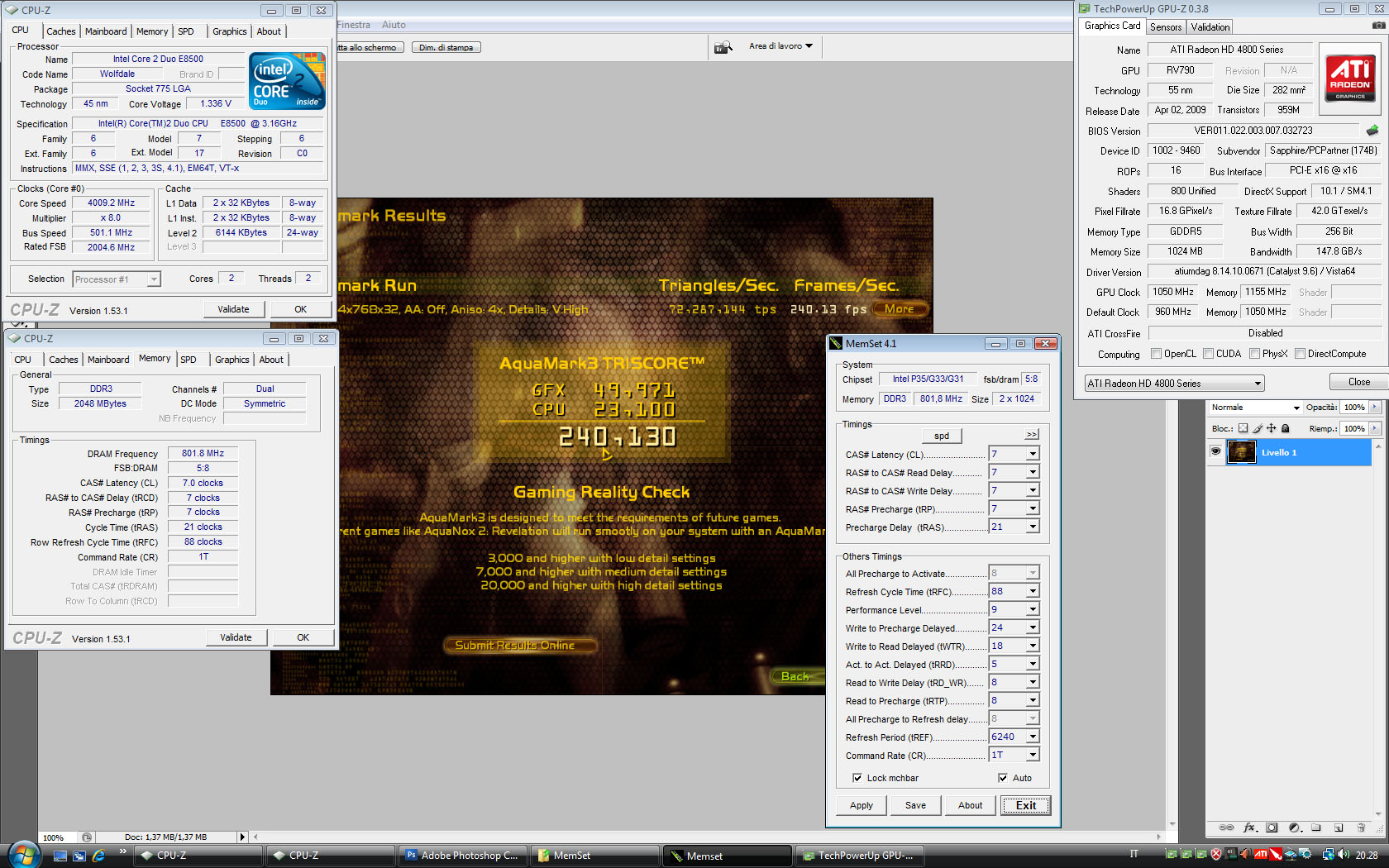Viewport: 1389px width, 868px height.
Task: Lock transparent pixels in Layers panel
Action: (1243, 428)
